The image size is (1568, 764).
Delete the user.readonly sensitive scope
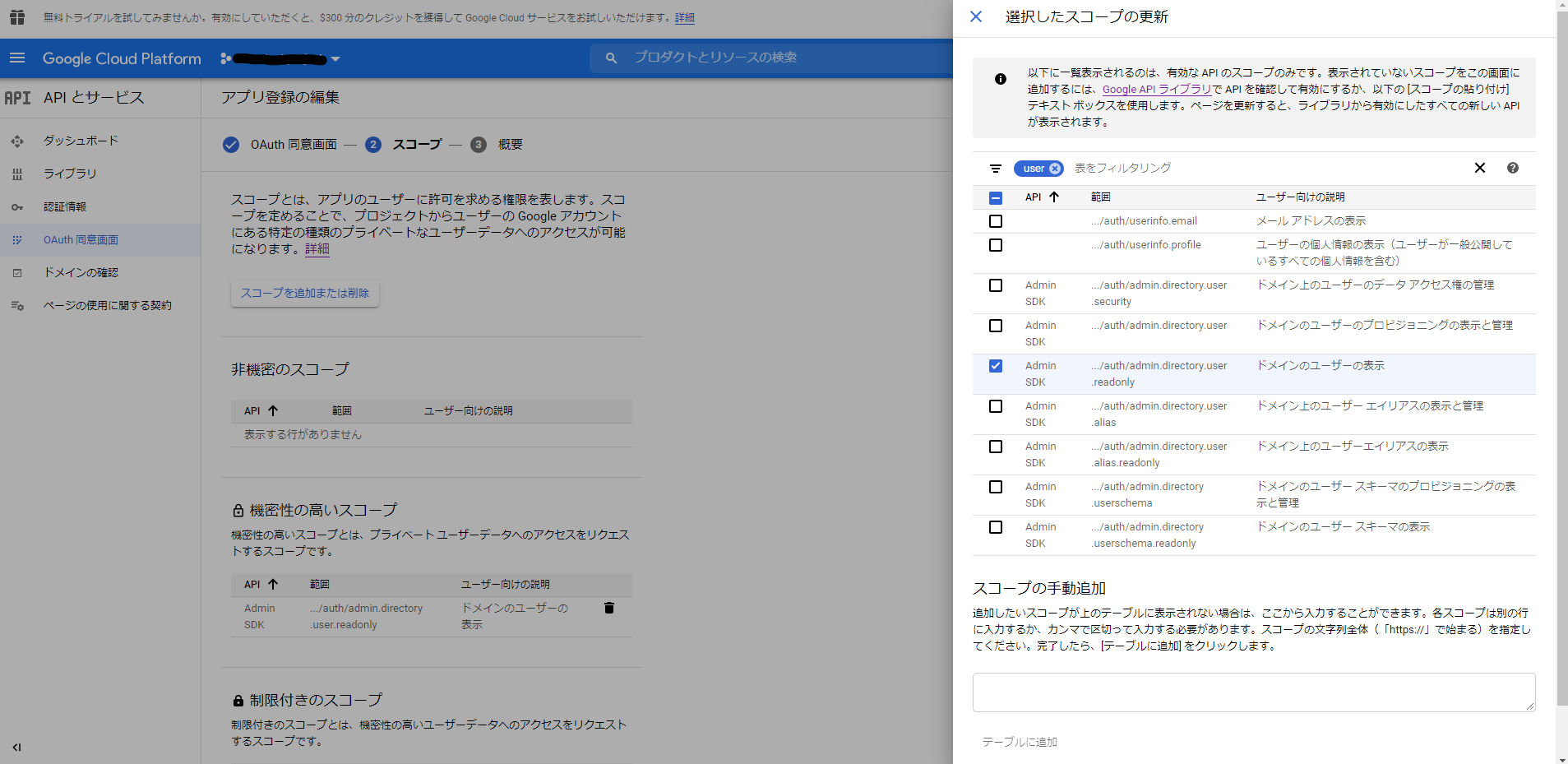[x=609, y=608]
